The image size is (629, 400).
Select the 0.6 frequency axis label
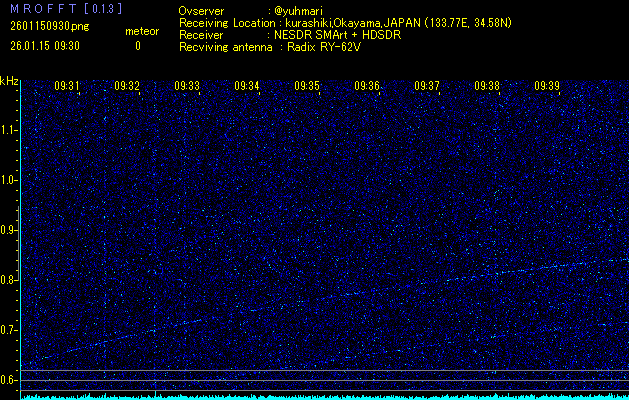click(10, 379)
